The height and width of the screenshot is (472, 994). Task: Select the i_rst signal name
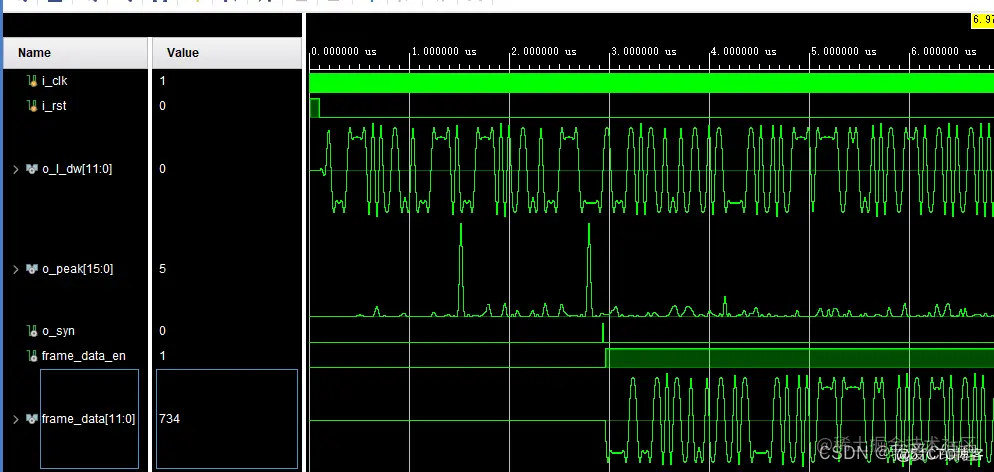pos(55,106)
